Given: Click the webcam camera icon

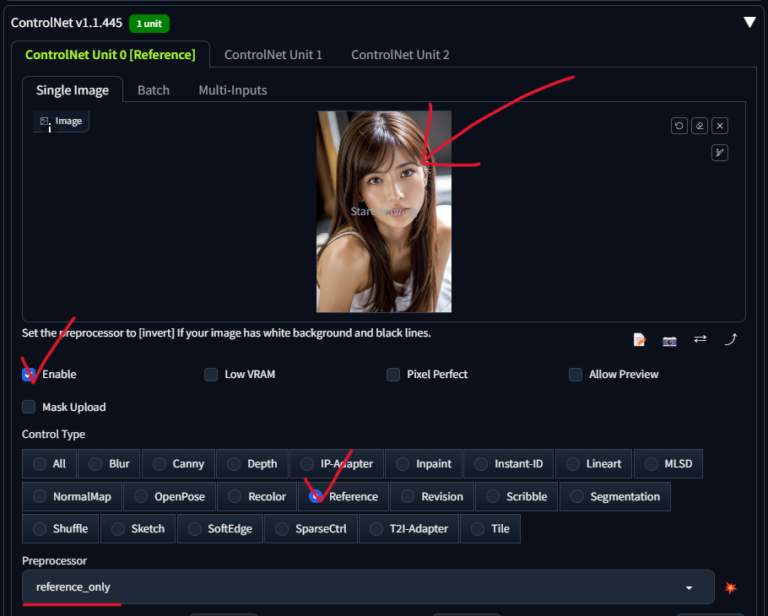Looking at the screenshot, I should (x=670, y=340).
